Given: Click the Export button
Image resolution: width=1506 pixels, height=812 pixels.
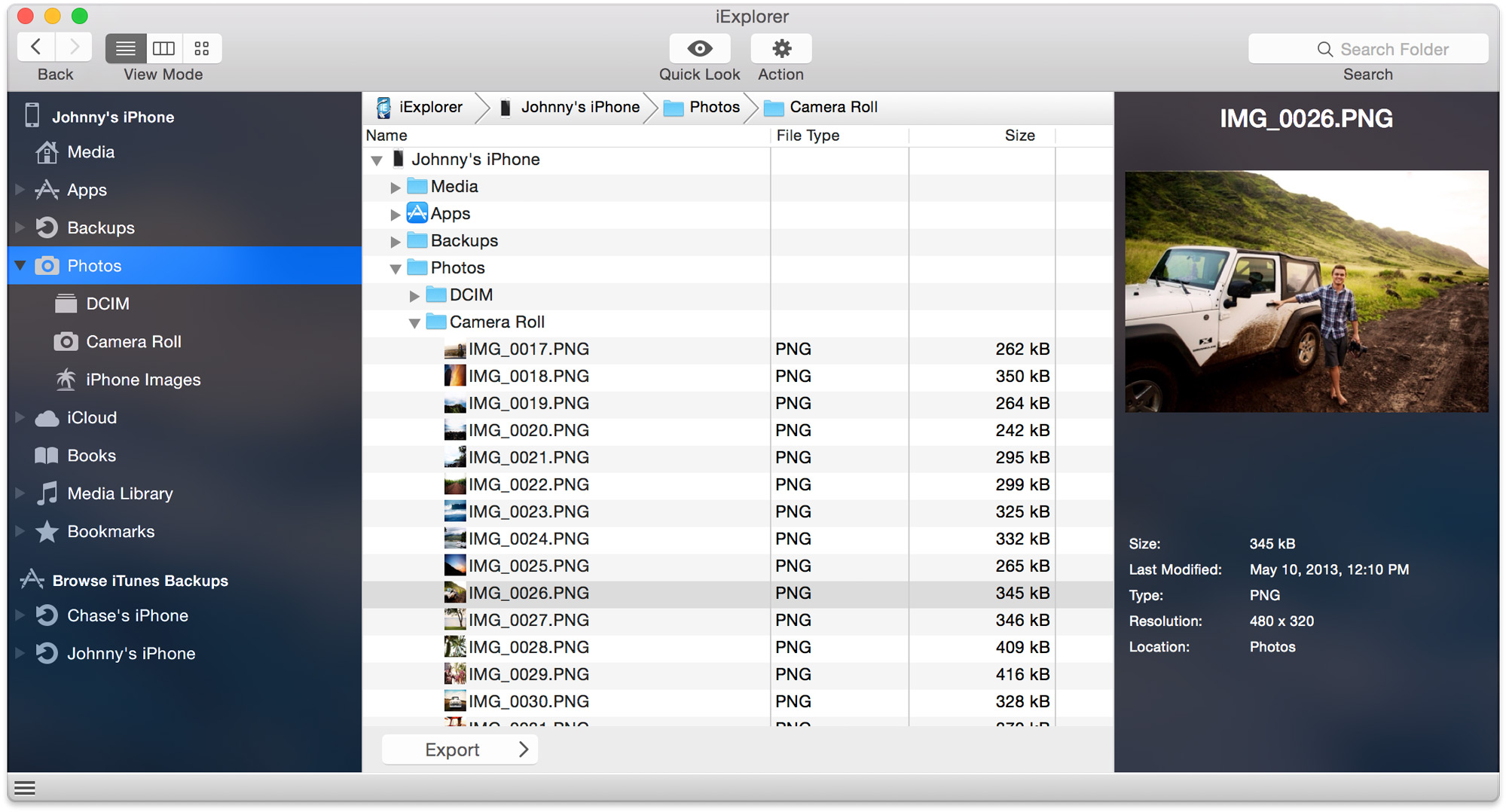Looking at the screenshot, I should click(460, 749).
